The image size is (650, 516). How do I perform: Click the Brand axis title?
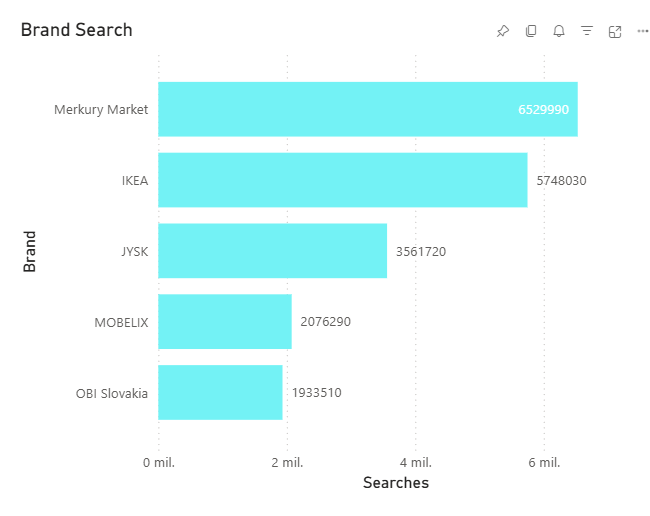[x=29, y=252]
